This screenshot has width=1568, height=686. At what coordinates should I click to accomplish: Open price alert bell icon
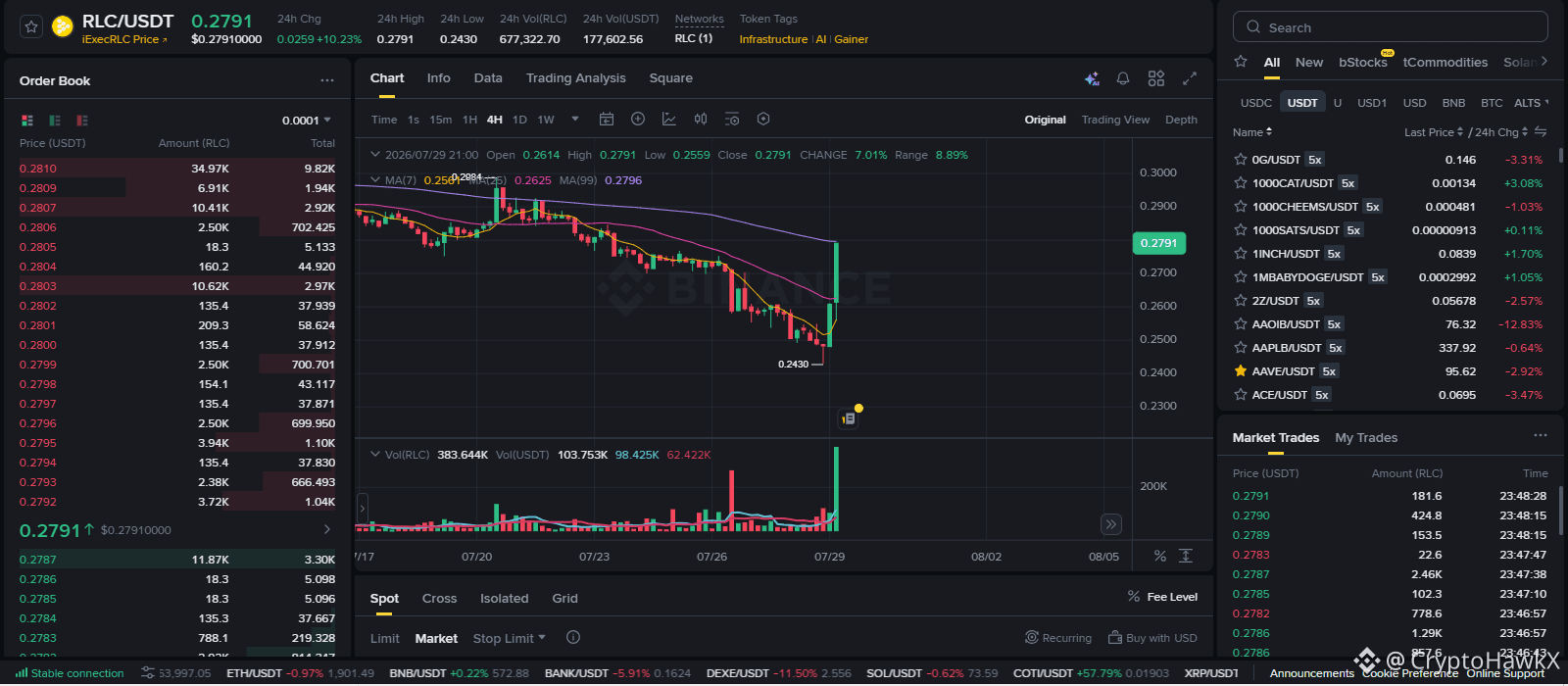coord(1123,78)
